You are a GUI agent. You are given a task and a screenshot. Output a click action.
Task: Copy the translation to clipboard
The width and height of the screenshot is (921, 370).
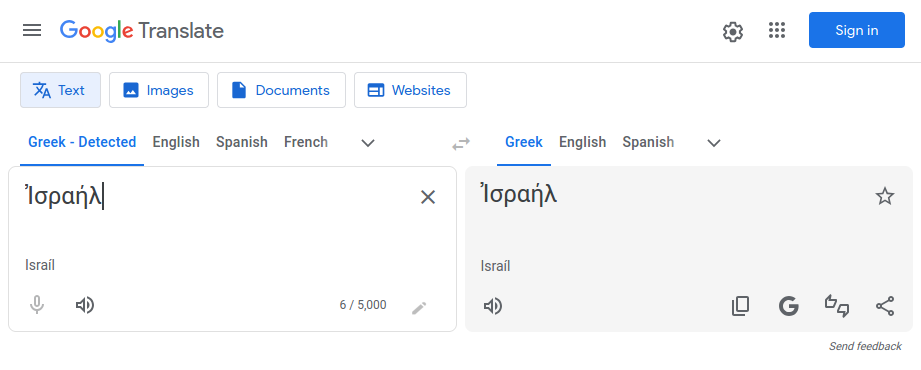[x=740, y=306]
